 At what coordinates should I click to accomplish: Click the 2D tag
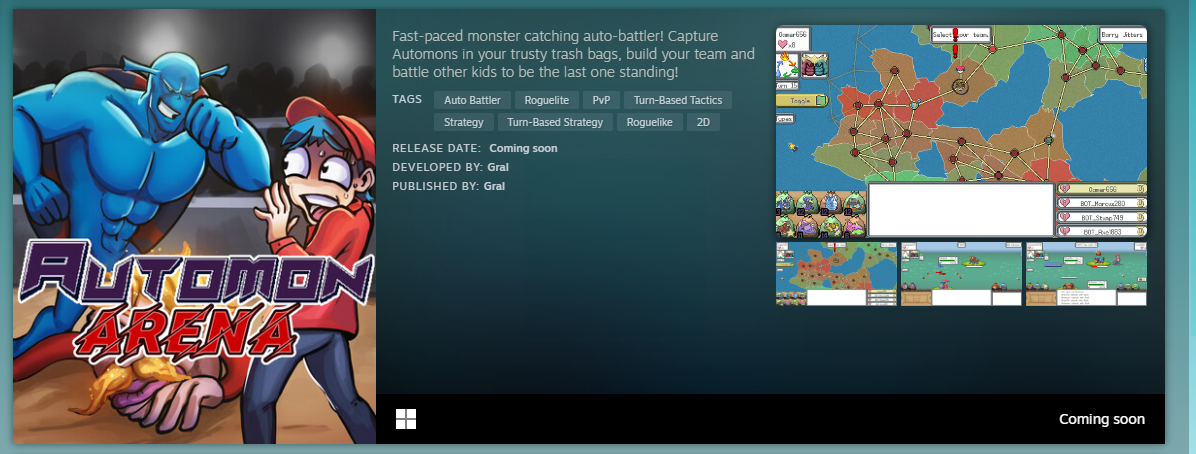pos(703,122)
